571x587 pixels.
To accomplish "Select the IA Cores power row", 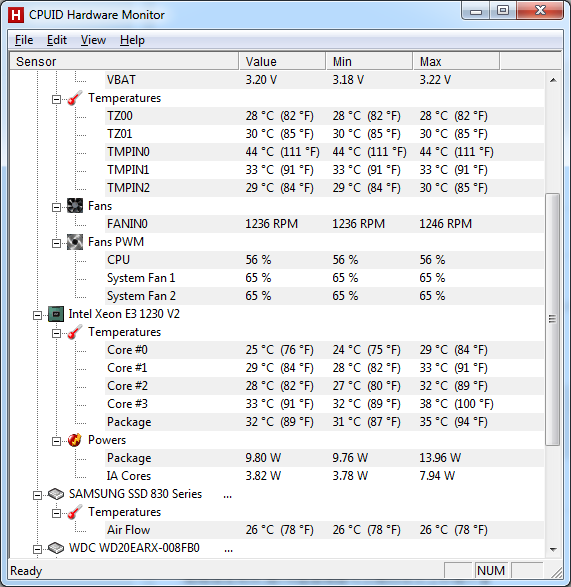I will 324,476.
